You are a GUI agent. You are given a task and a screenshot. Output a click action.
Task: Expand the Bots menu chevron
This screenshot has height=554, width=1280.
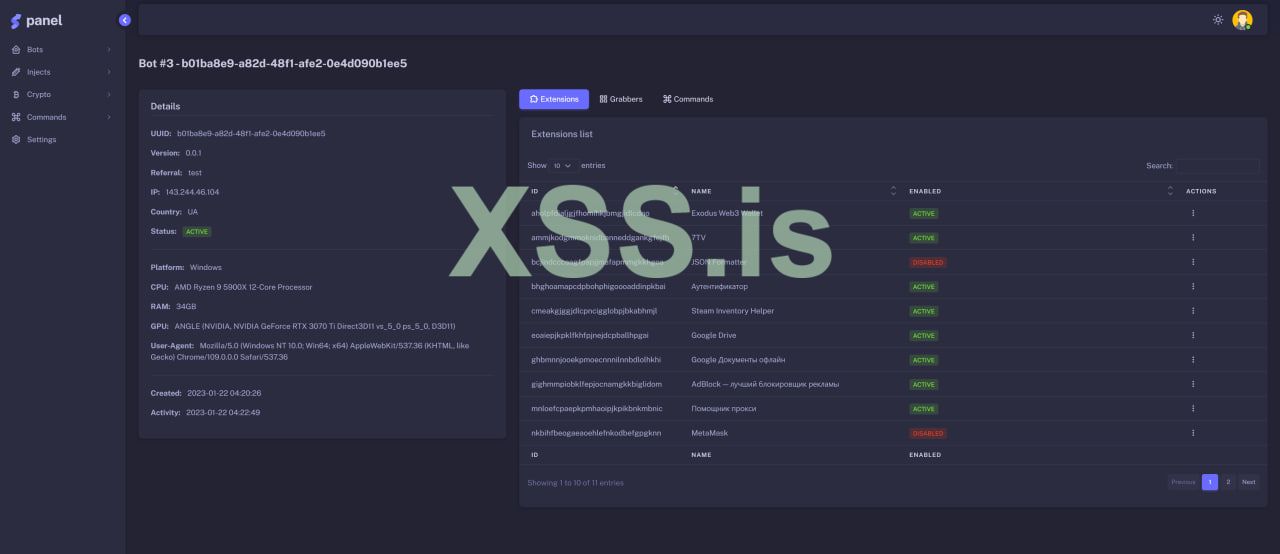(109, 49)
